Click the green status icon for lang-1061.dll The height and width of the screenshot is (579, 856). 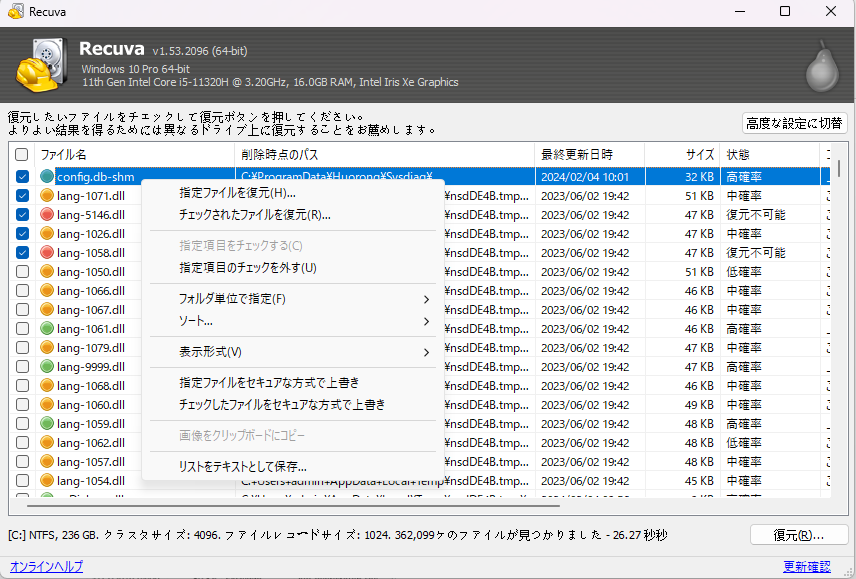(47, 329)
